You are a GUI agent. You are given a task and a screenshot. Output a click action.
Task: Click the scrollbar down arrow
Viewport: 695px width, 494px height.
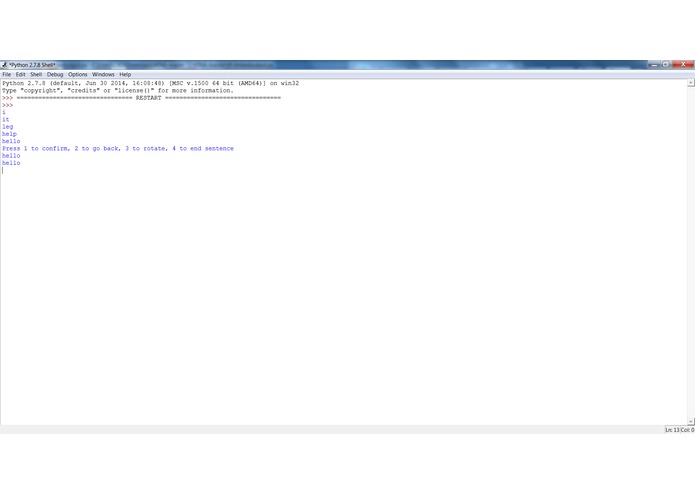click(x=691, y=421)
